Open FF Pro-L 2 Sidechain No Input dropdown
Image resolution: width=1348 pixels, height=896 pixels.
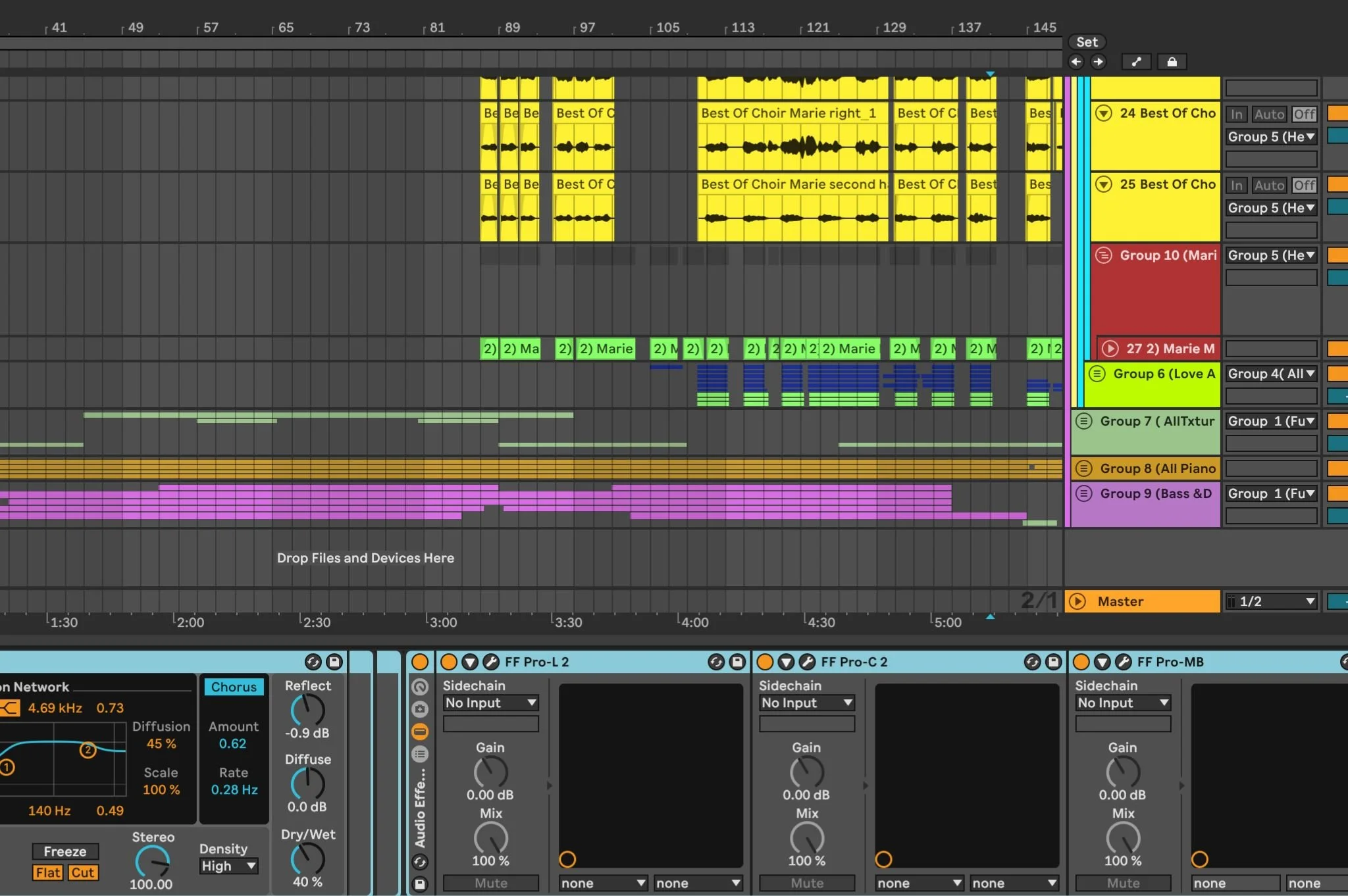pos(490,703)
